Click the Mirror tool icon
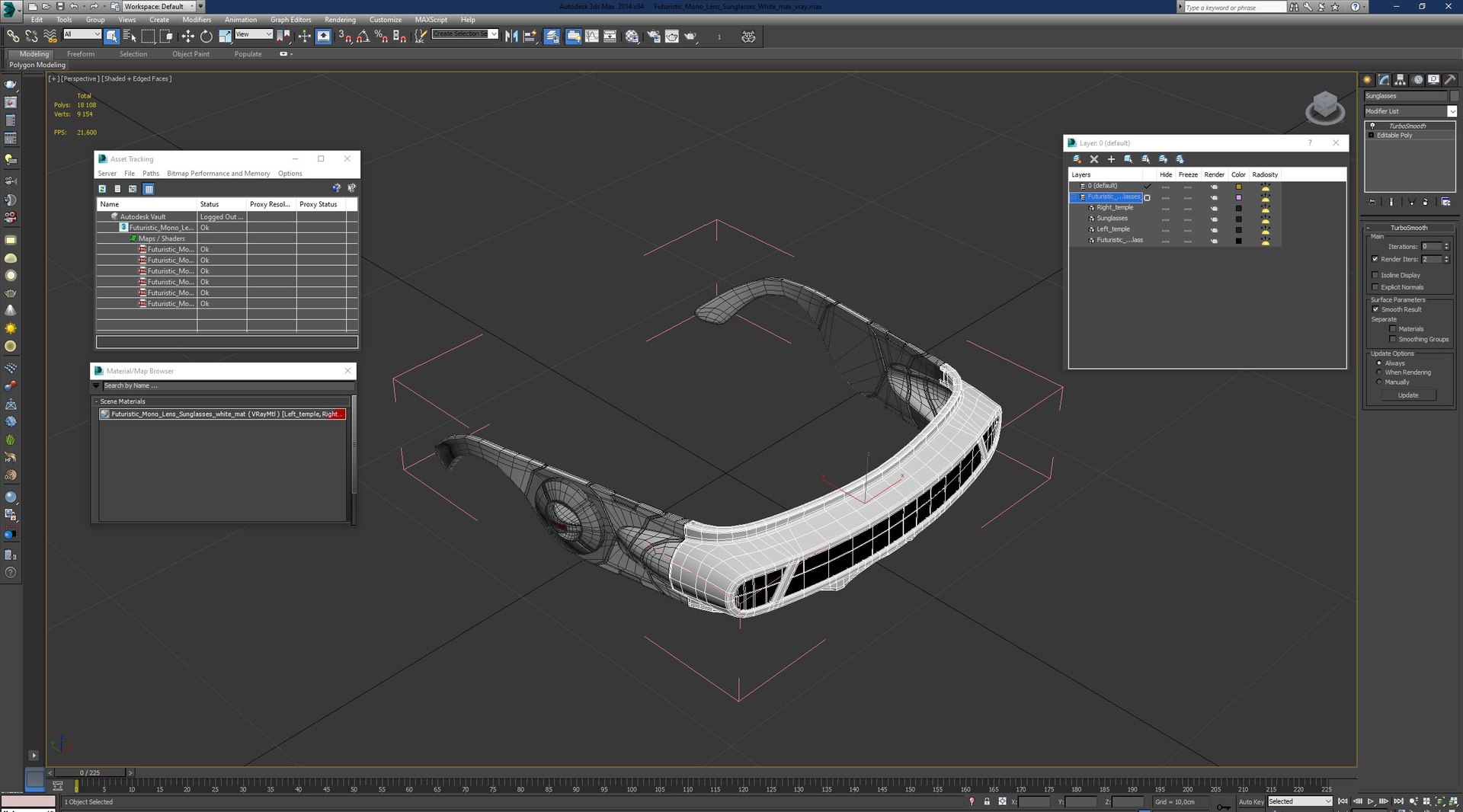 (511, 37)
